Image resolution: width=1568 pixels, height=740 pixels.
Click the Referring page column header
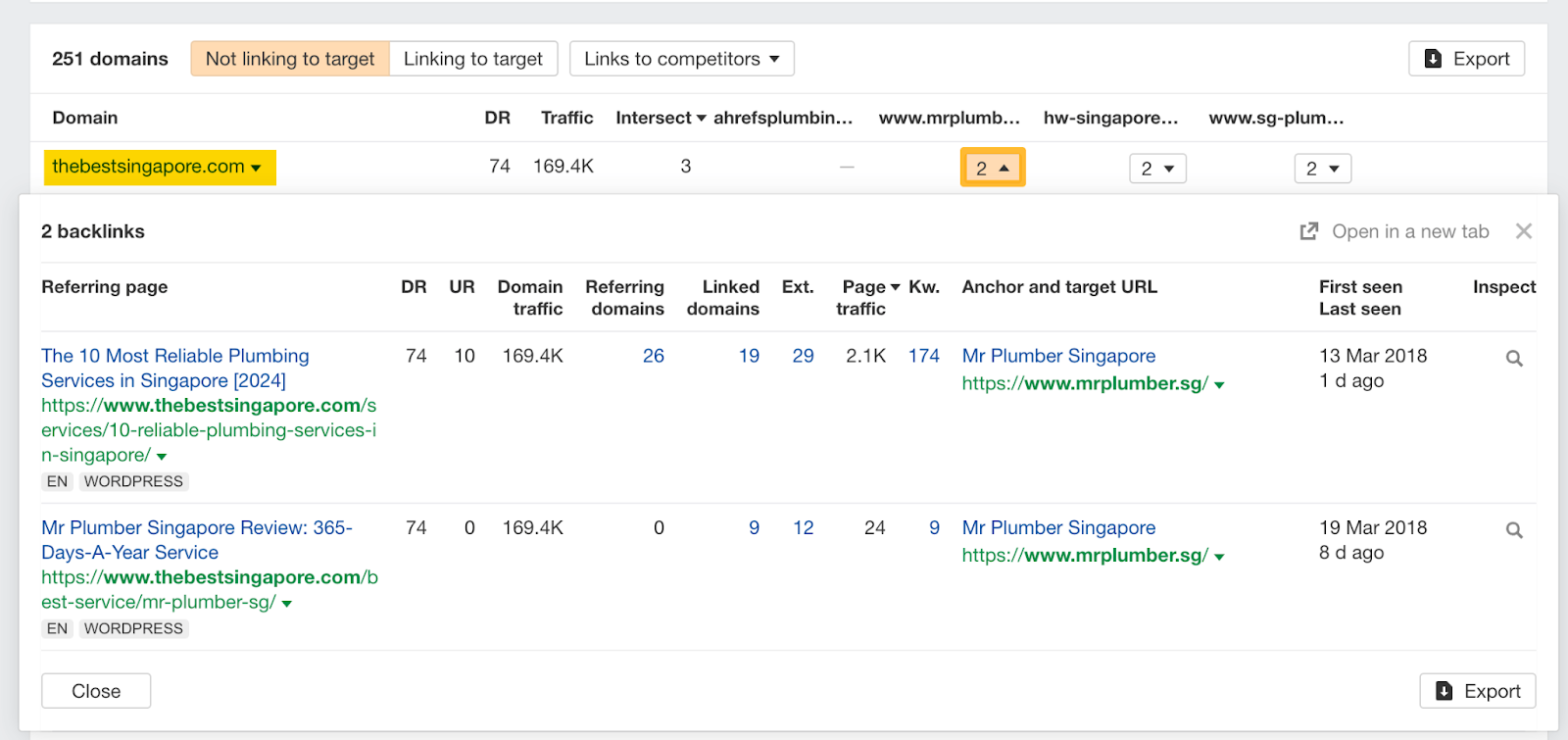click(x=105, y=286)
